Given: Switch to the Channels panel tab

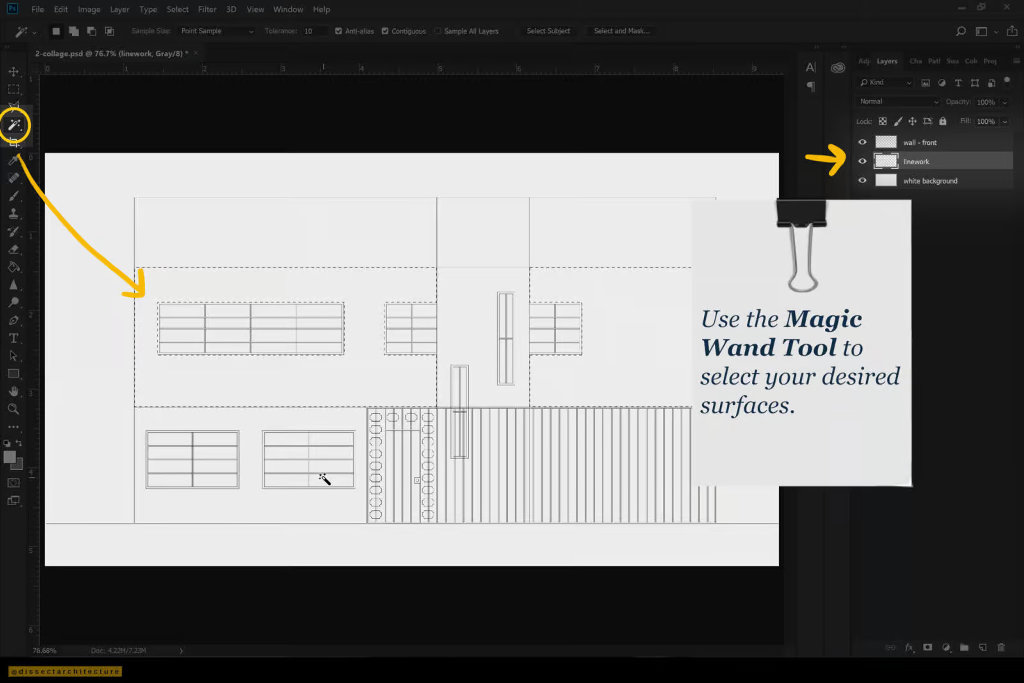Looking at the screenshot, I should [916, 61].
